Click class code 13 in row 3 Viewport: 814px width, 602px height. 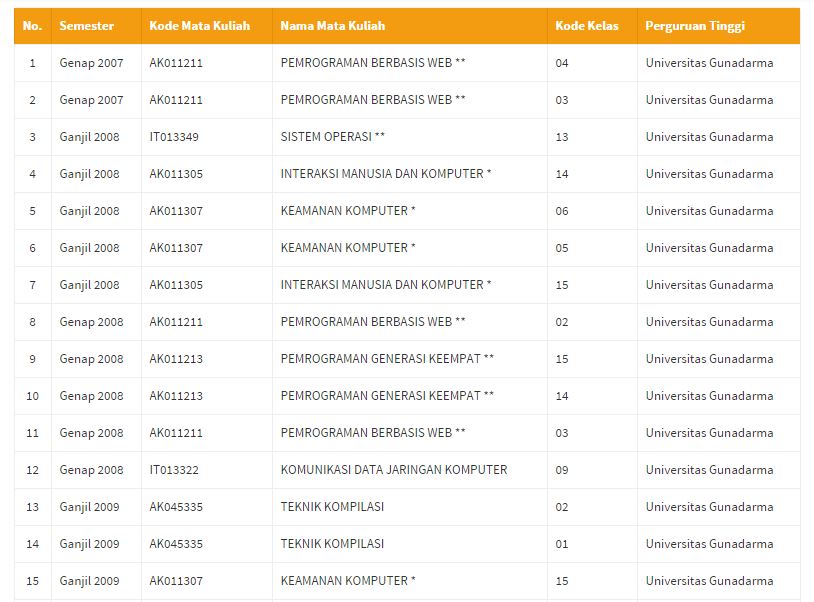562,137
